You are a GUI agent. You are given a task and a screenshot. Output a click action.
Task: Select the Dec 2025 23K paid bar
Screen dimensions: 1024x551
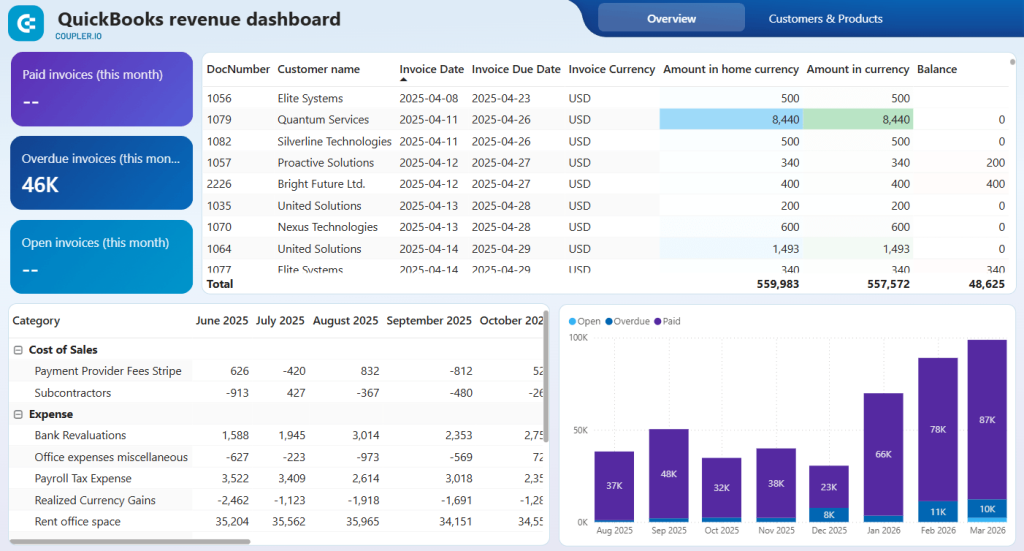(829, 487)
